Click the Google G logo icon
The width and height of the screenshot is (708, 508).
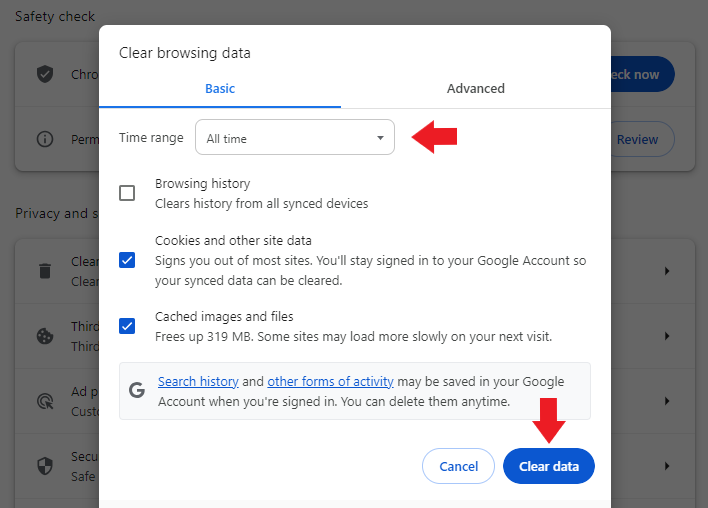(x=137, y=390)
